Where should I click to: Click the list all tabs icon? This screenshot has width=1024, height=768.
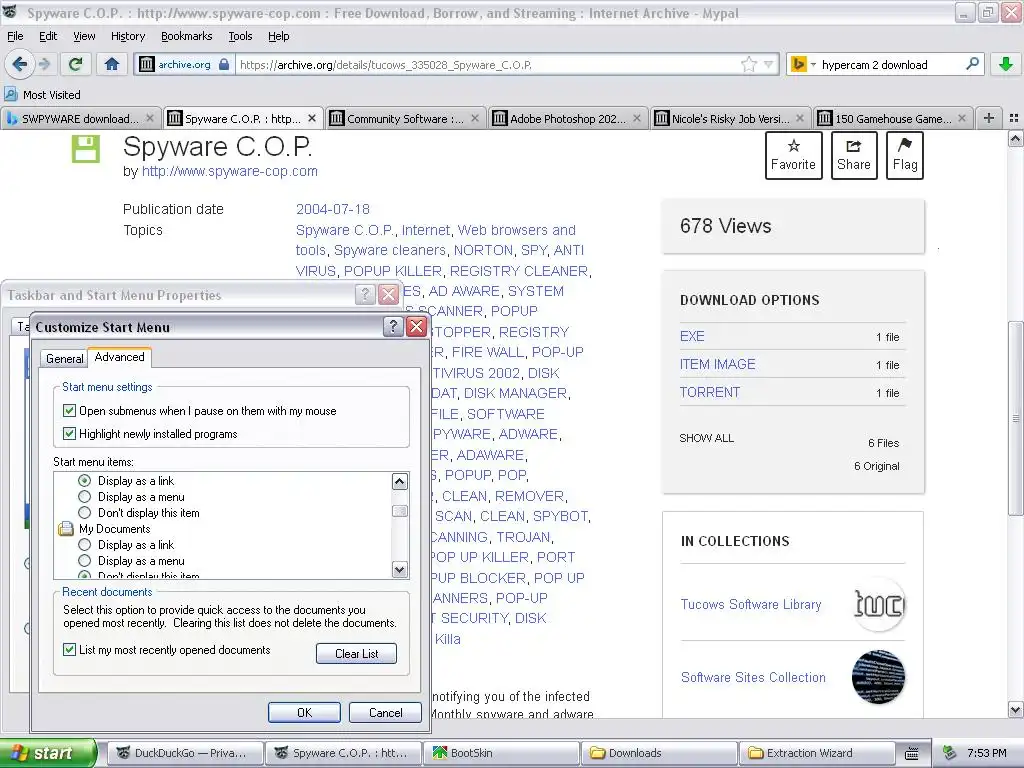pos(1014,118)
